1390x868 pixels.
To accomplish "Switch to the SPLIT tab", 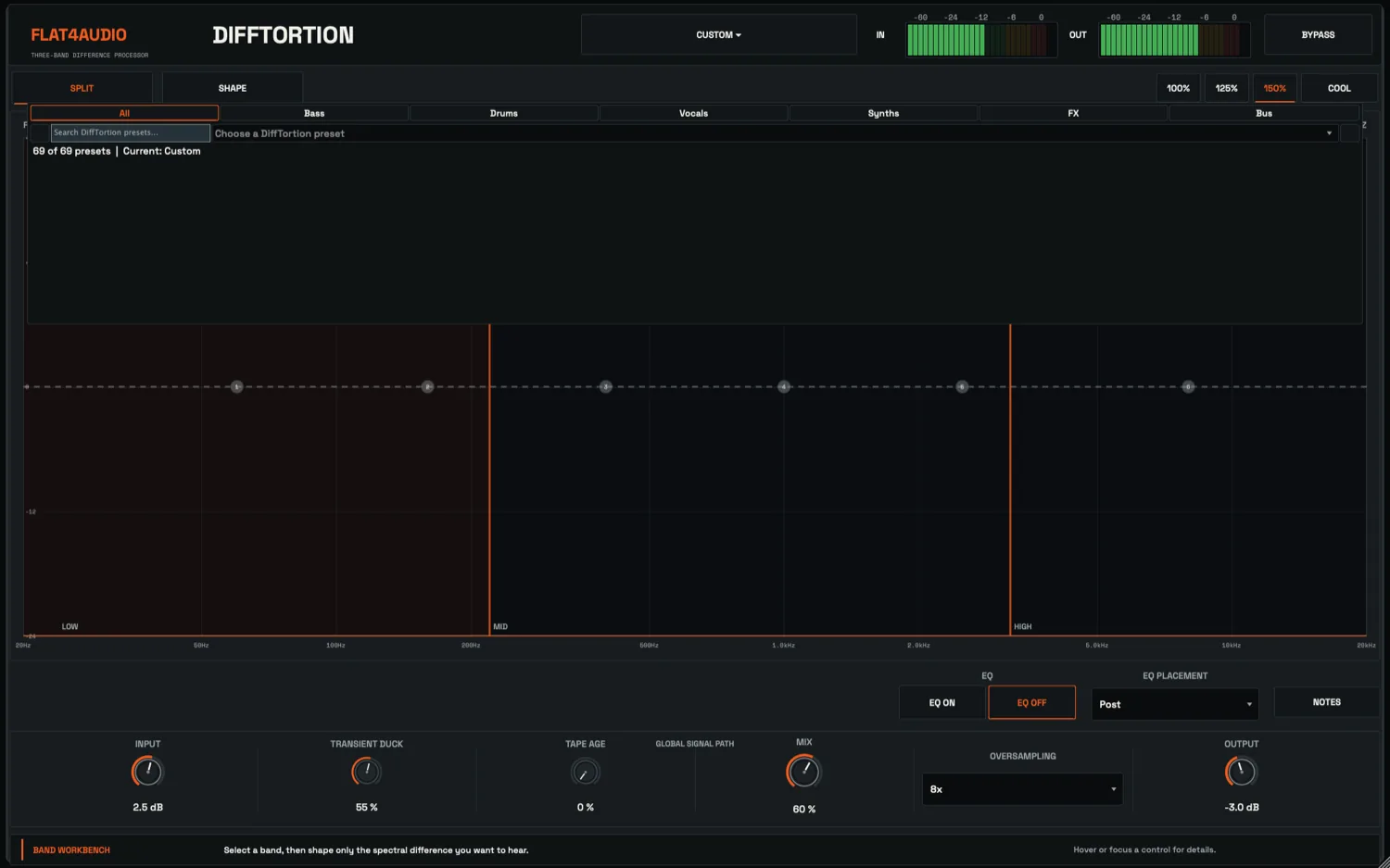I will pos(82,88).
